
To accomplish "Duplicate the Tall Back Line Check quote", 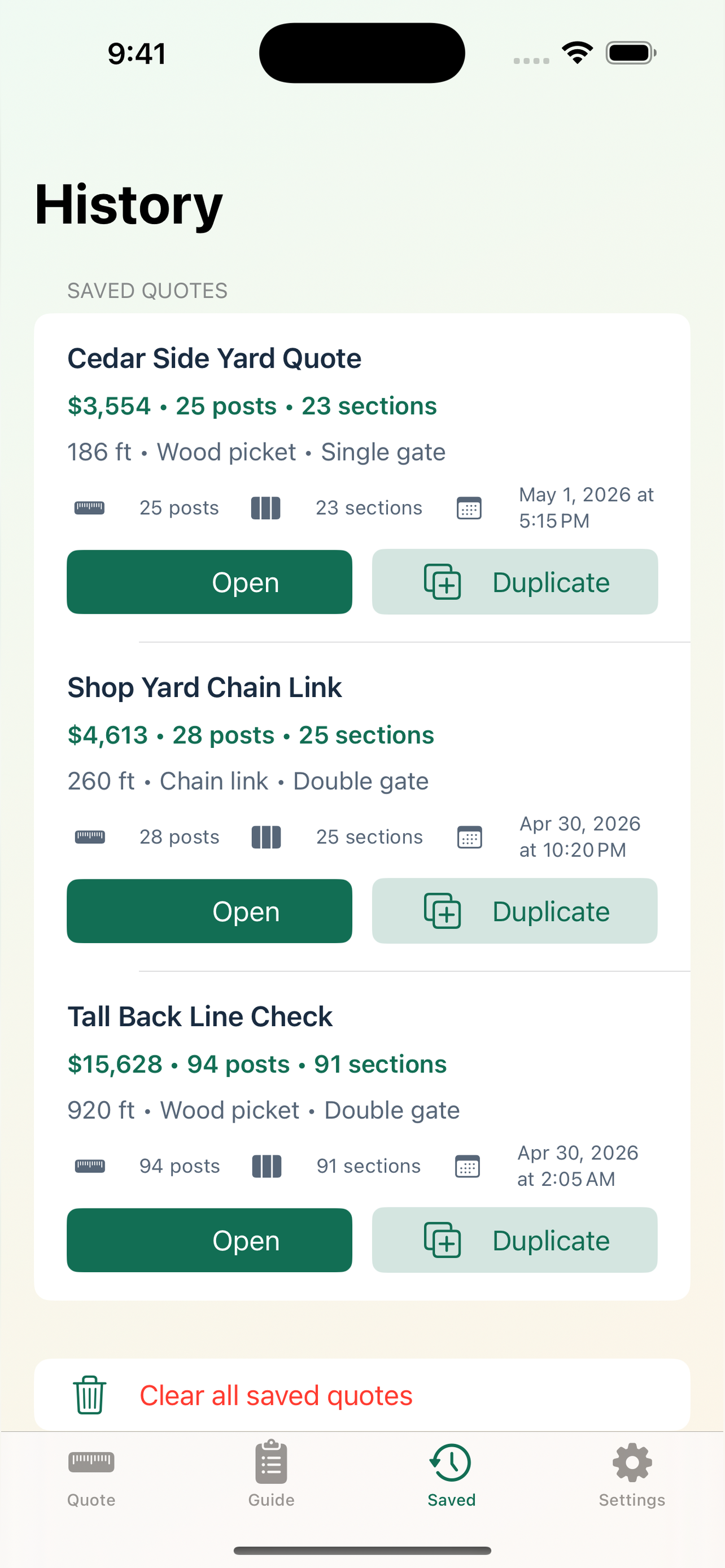I will click(x=515, y=1241).
